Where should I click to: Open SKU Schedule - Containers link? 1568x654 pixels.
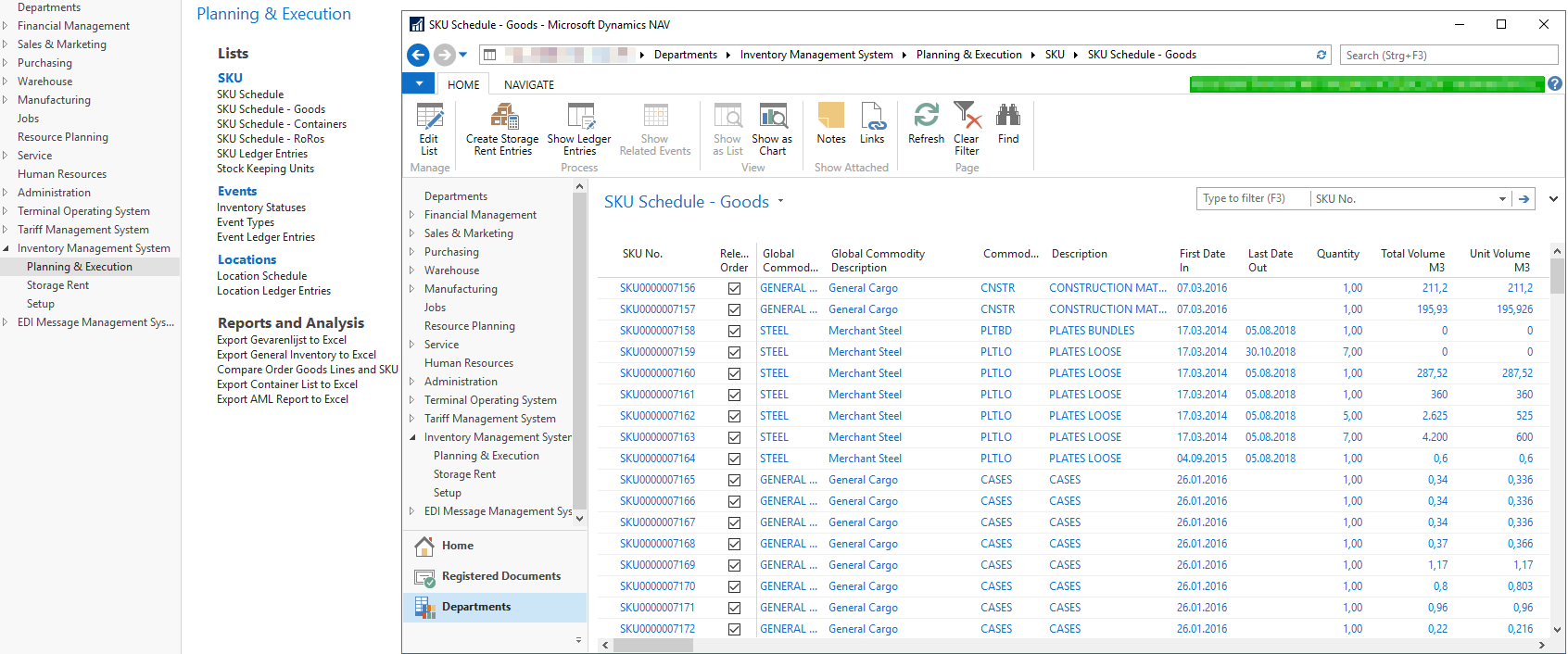pyautogui.click(x=282, y=124)
